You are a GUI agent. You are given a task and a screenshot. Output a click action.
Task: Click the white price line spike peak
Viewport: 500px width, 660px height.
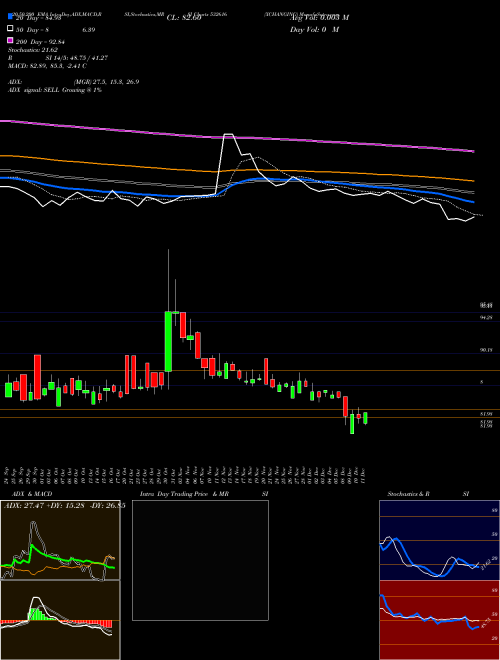pyautogui.click(x=228, y=134)
